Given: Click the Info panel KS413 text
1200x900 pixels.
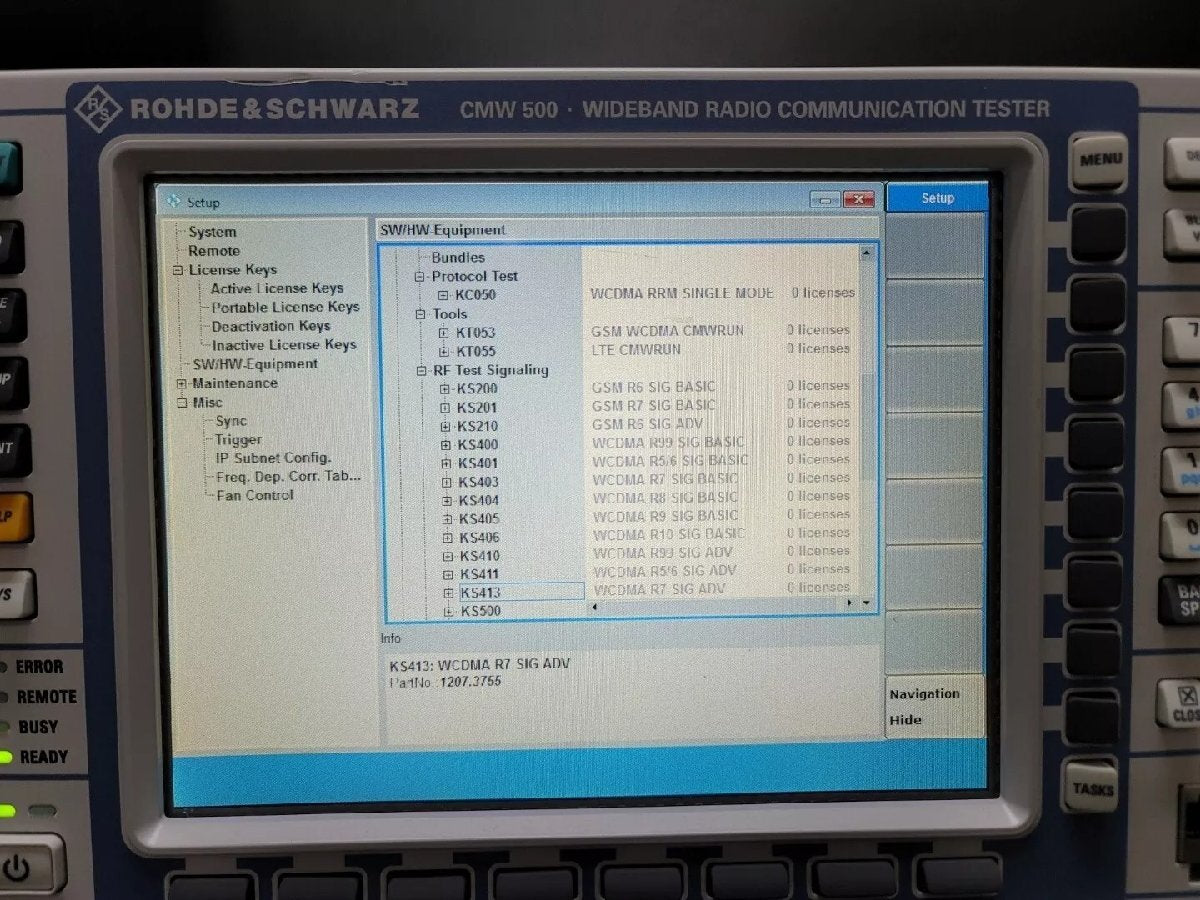Looking at the screenshot, I should tap(480, 664).
